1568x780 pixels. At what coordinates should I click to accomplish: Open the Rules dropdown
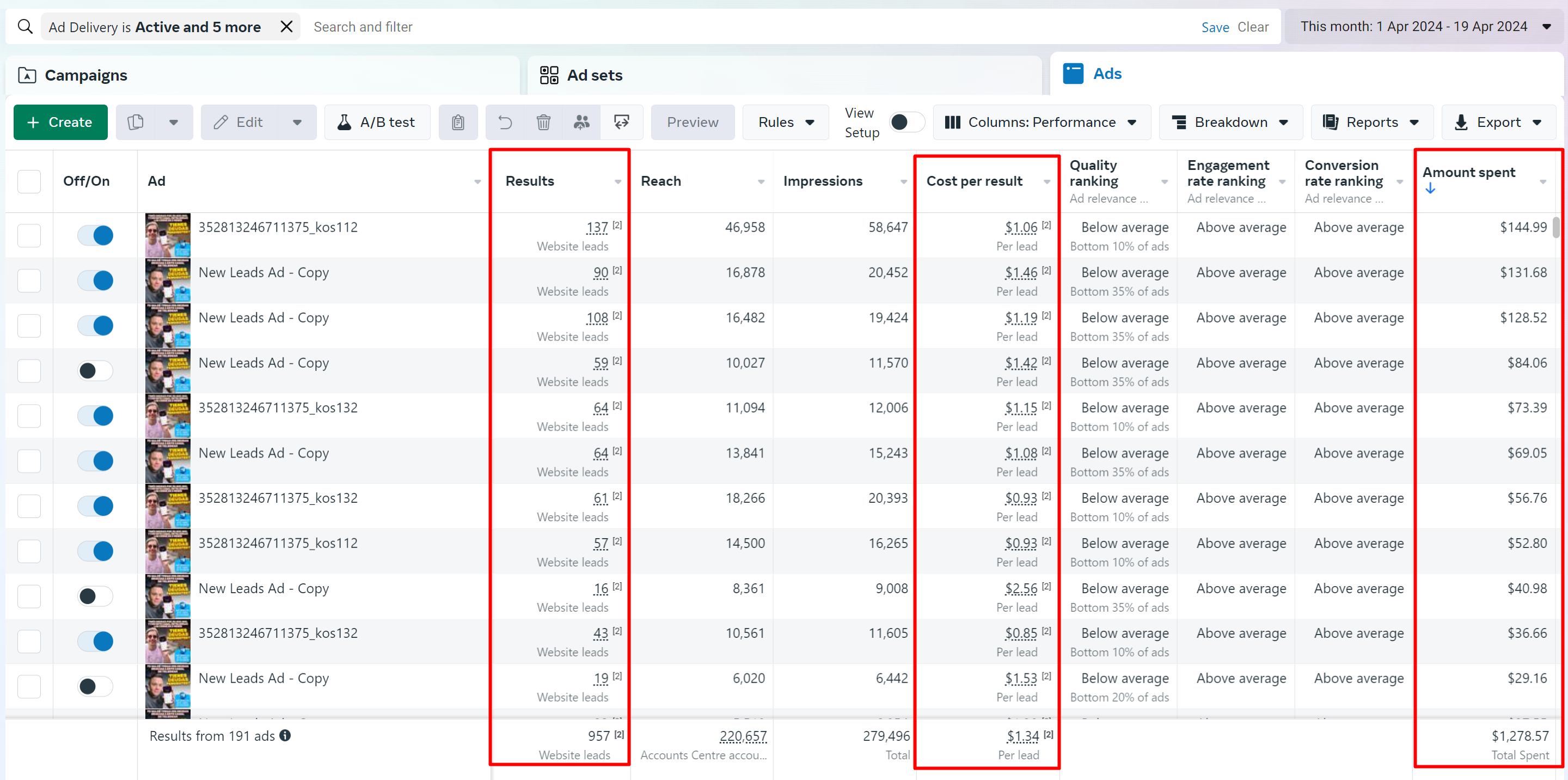click(x=785, y=123)
